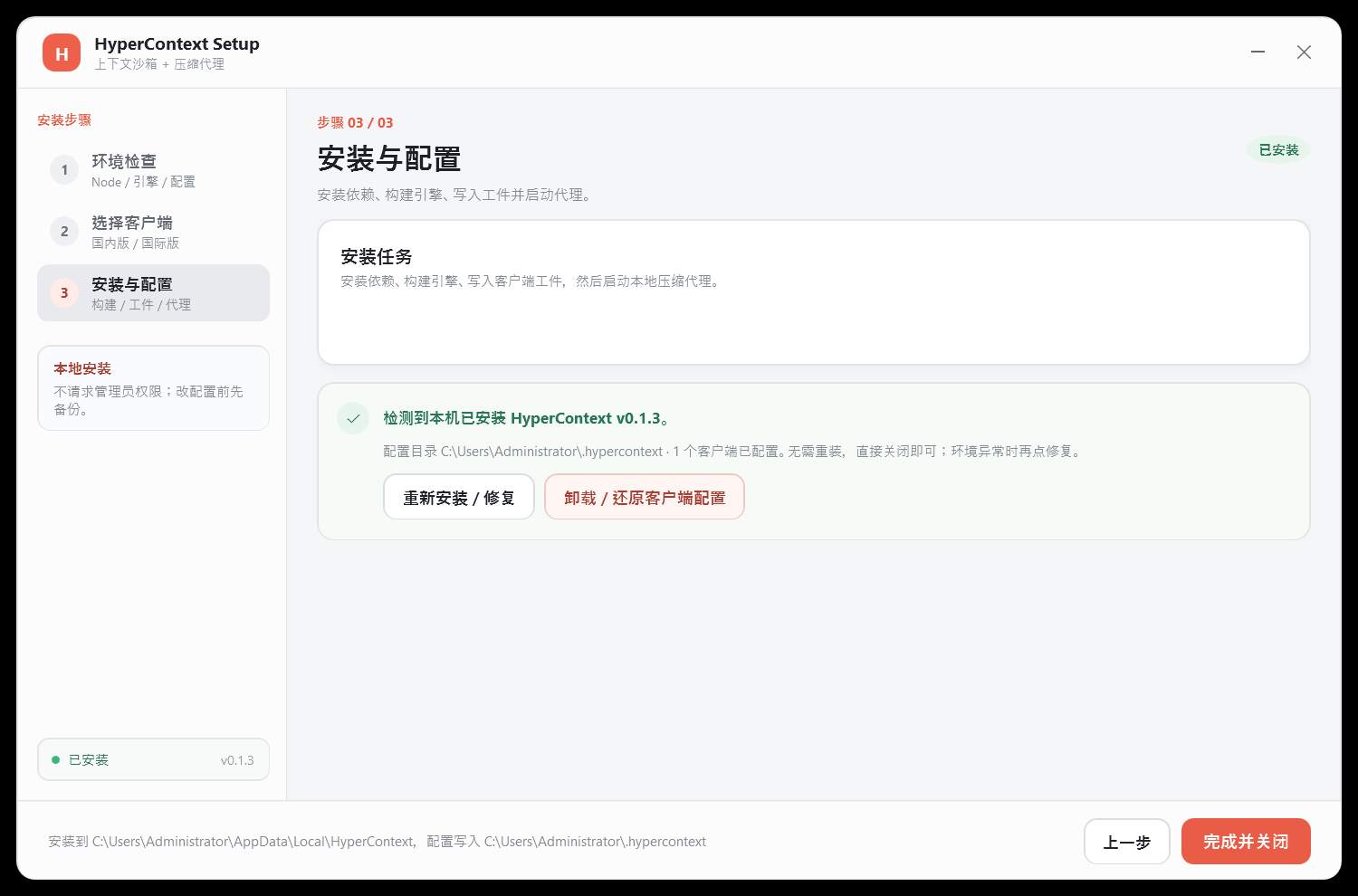Click 完成并关闭 button
Viewport: 1358px width, 896px height.
click(1246, 842)
